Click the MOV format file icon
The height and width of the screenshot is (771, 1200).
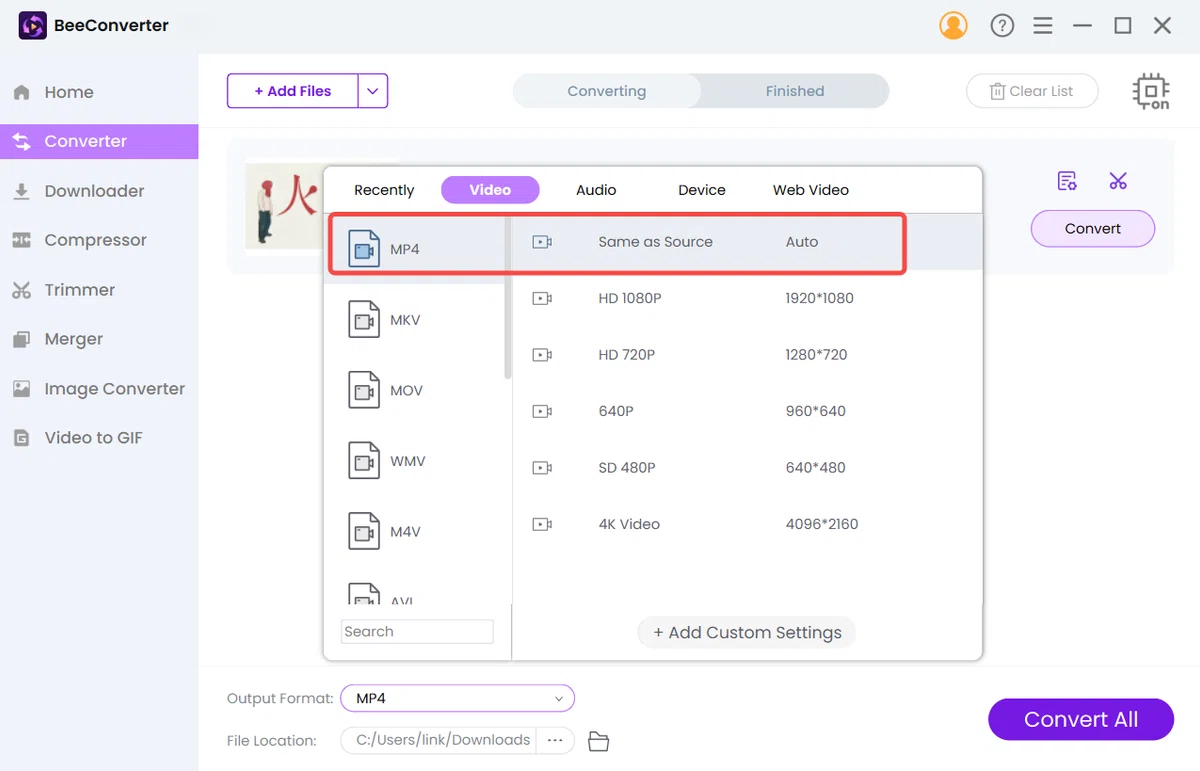[364, 390]
